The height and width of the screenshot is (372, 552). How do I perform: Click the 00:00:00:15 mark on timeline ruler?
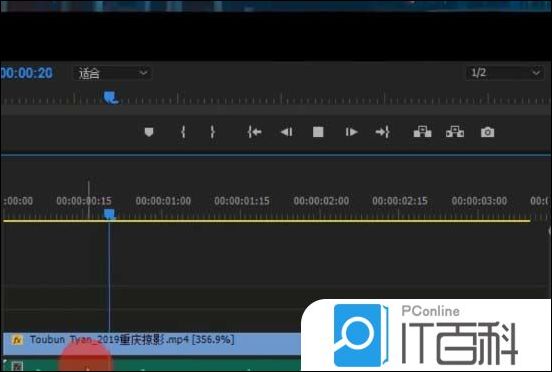click(84, 201)
